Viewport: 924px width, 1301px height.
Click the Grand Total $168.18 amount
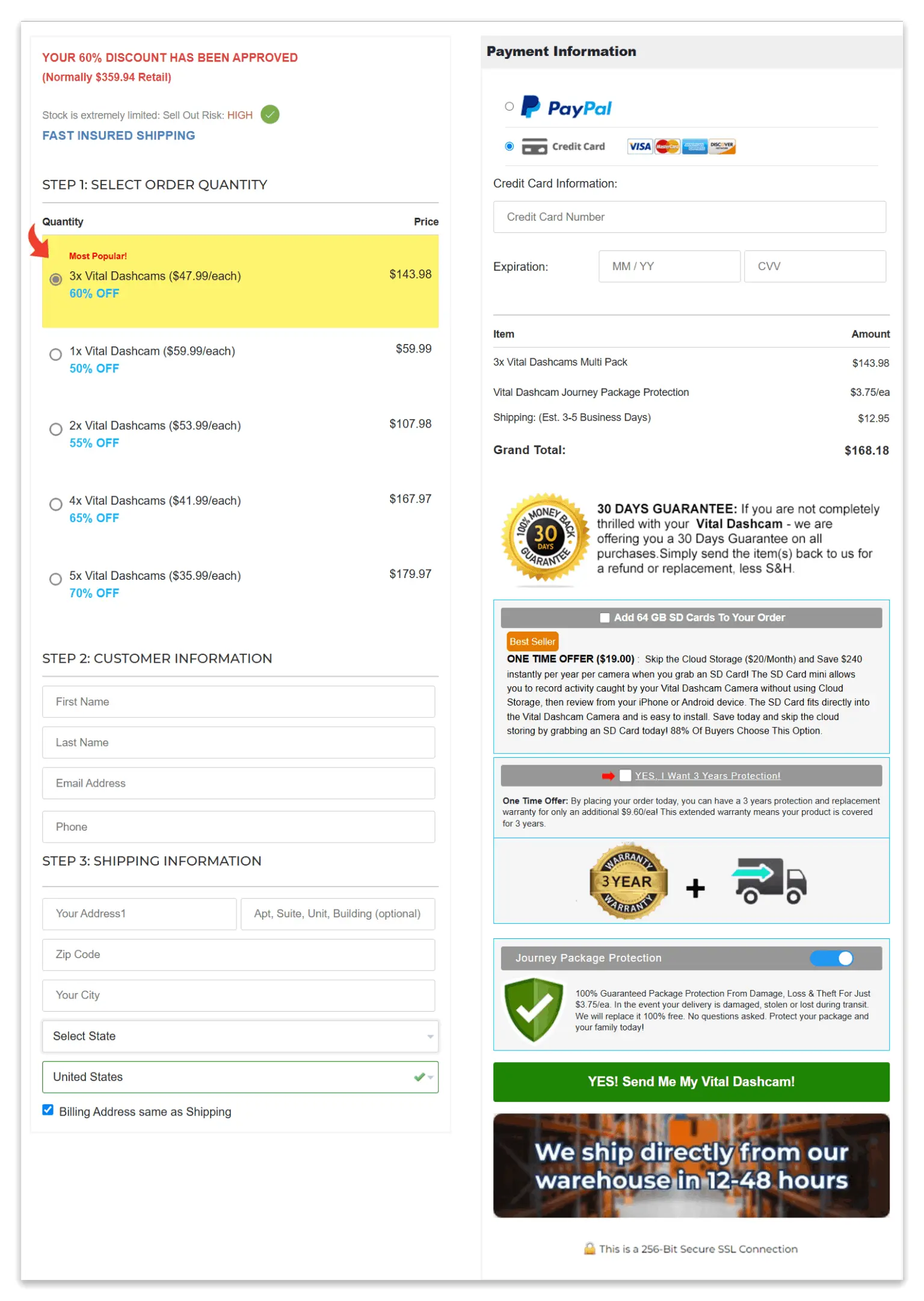(x=866, y=451)
